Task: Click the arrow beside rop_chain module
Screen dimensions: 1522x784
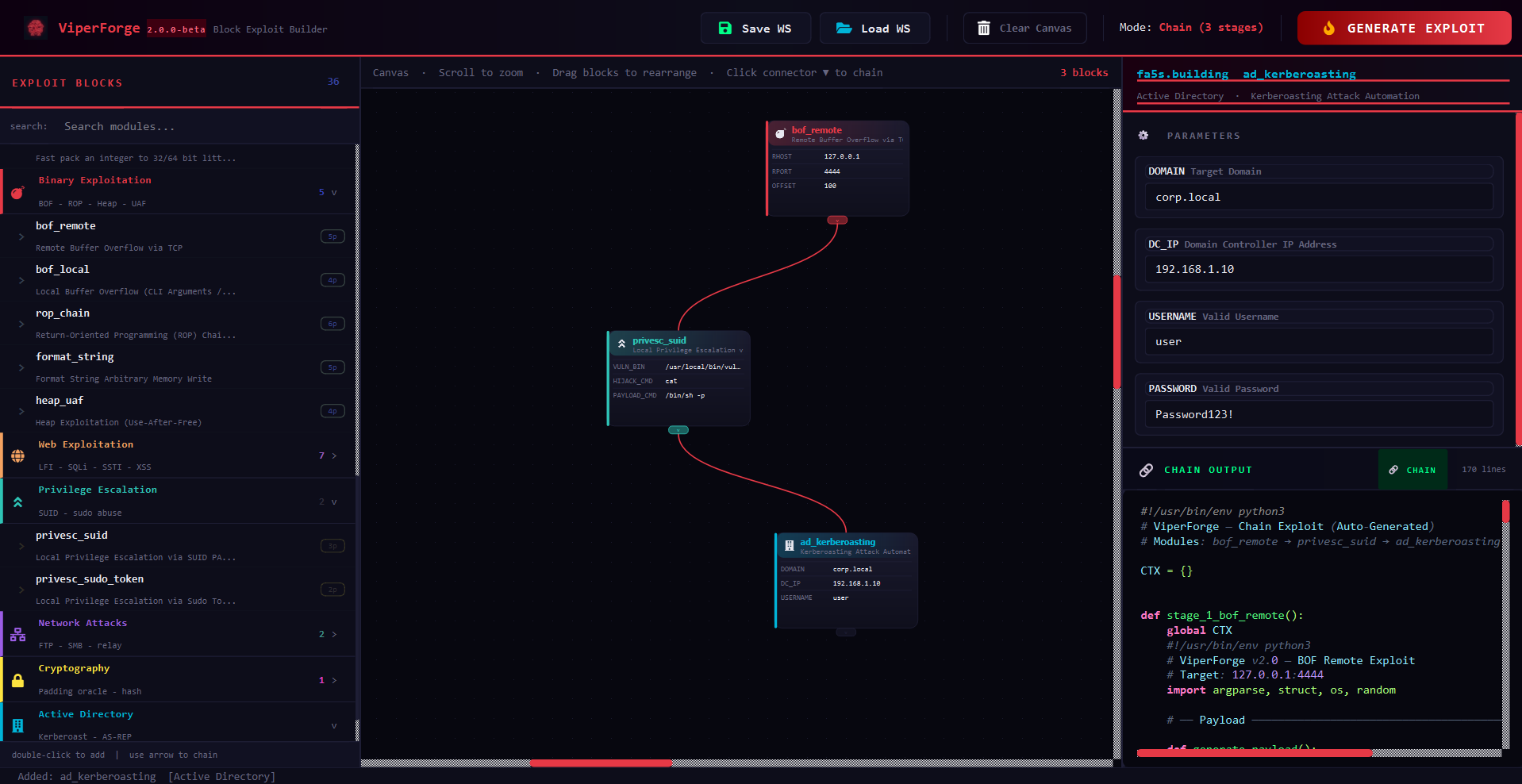Action: [x=21, y=324]
